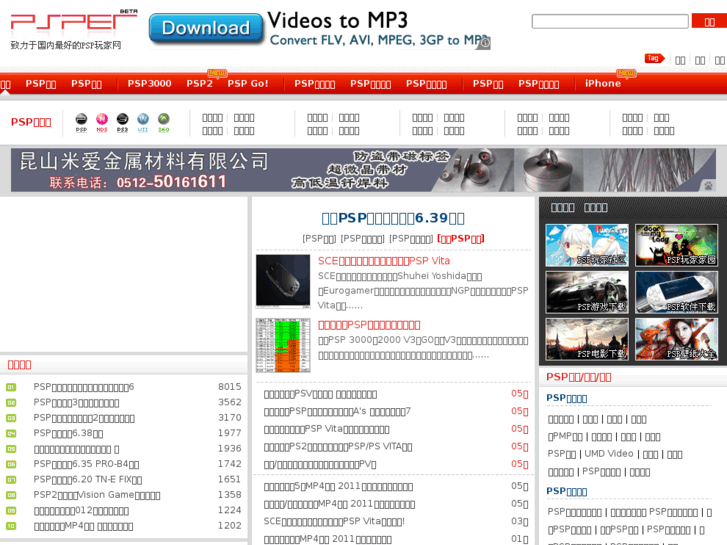
Task: Click the Xbox 360 console icon
Action: 164,123
